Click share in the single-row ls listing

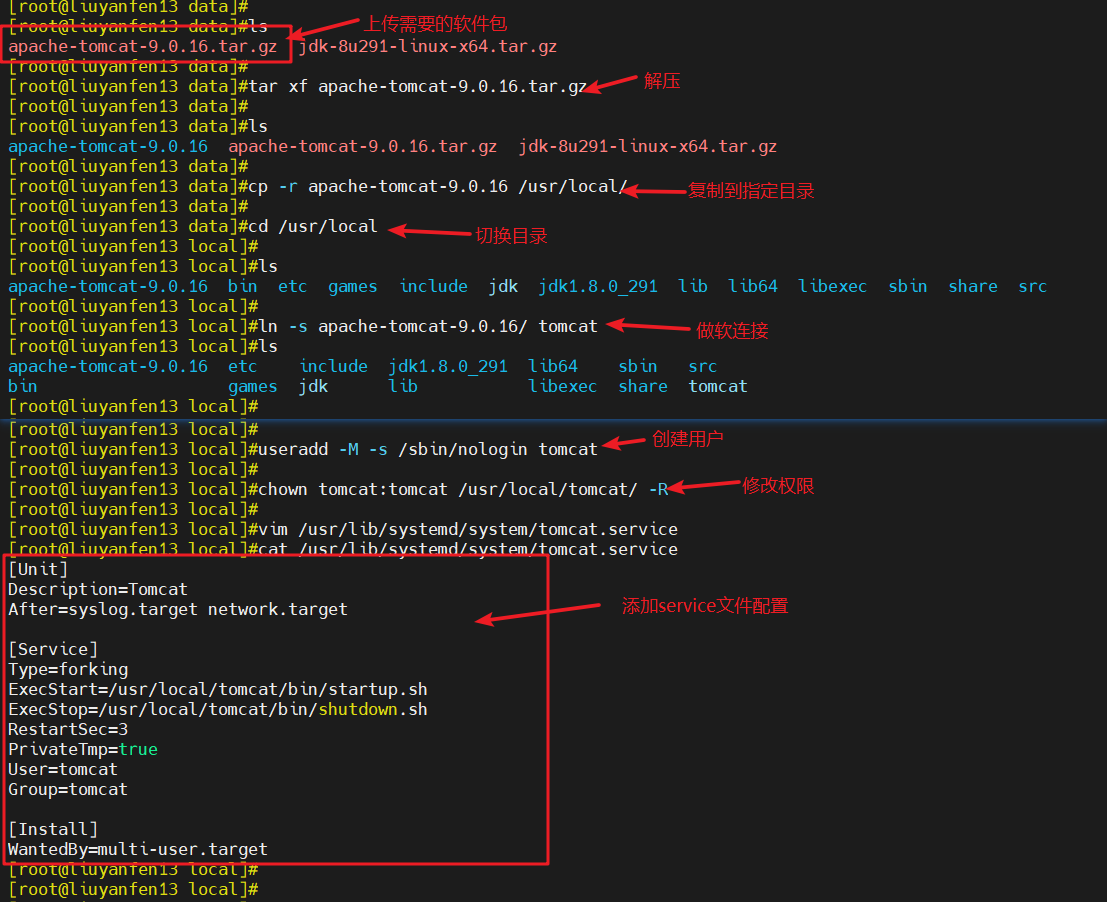point(973,287)
